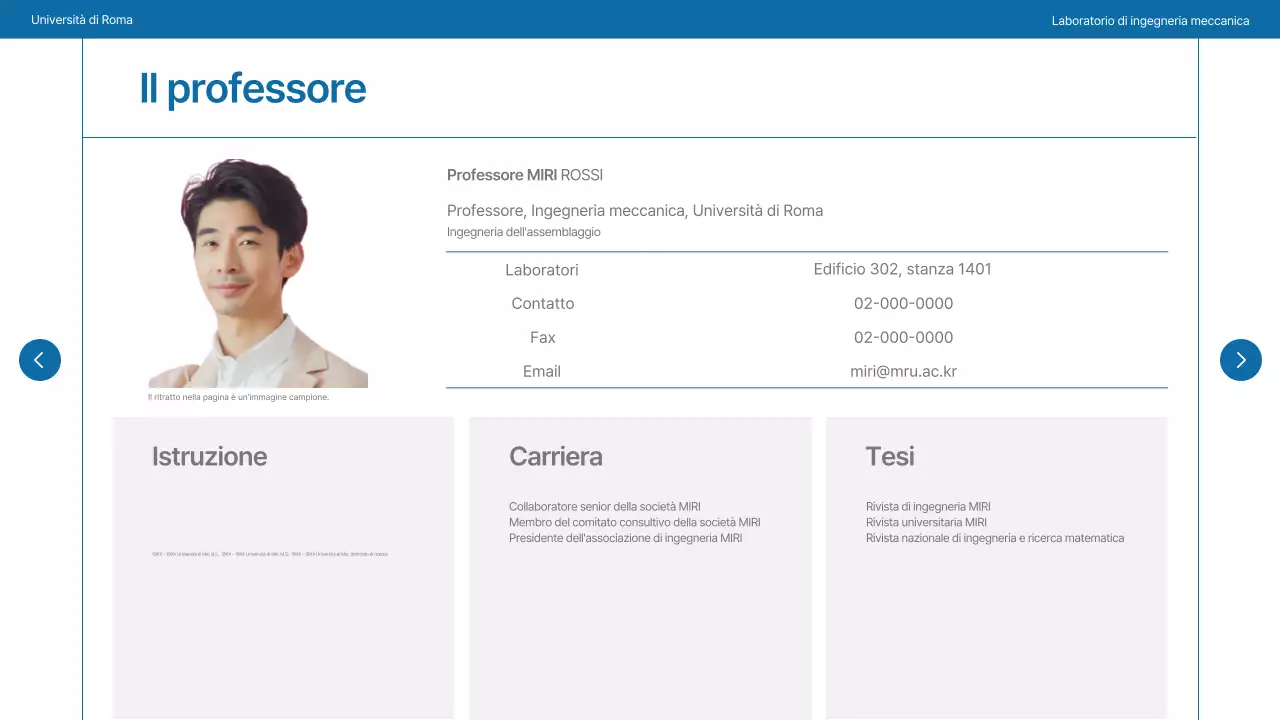Click the location Edificio 302, stanza 1401
The image size is (1280, 720).
click(x=903, y=270)
